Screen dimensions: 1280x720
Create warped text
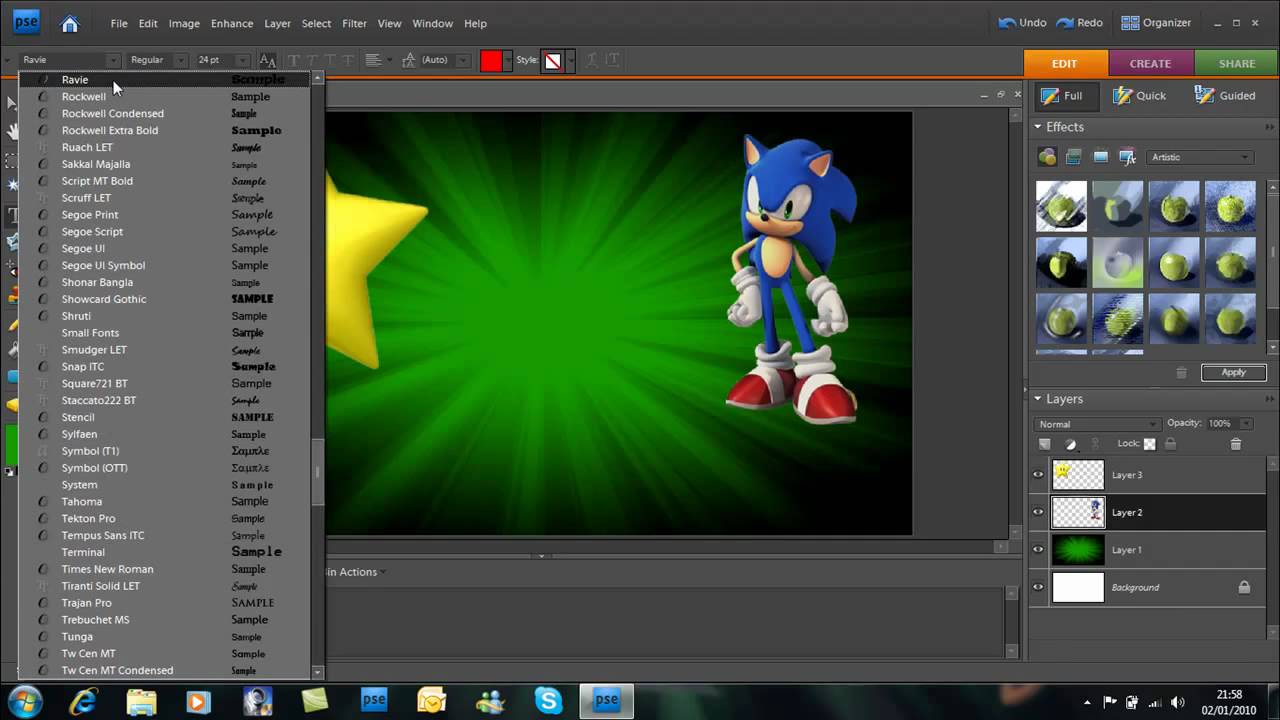[x=593, y=60]
